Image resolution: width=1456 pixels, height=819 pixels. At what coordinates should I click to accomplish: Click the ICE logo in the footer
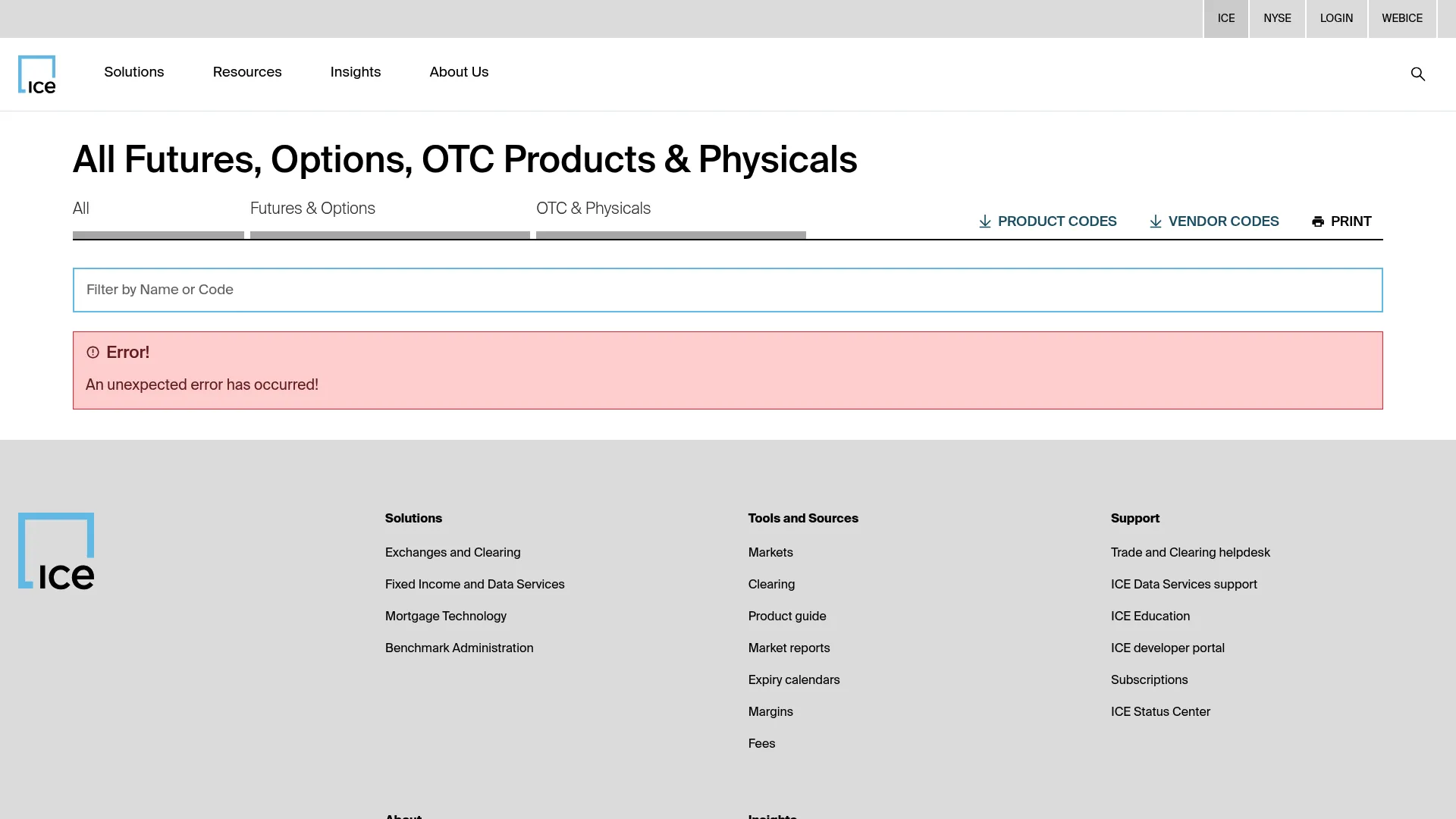pyautogui.click(x=56, y=551)
